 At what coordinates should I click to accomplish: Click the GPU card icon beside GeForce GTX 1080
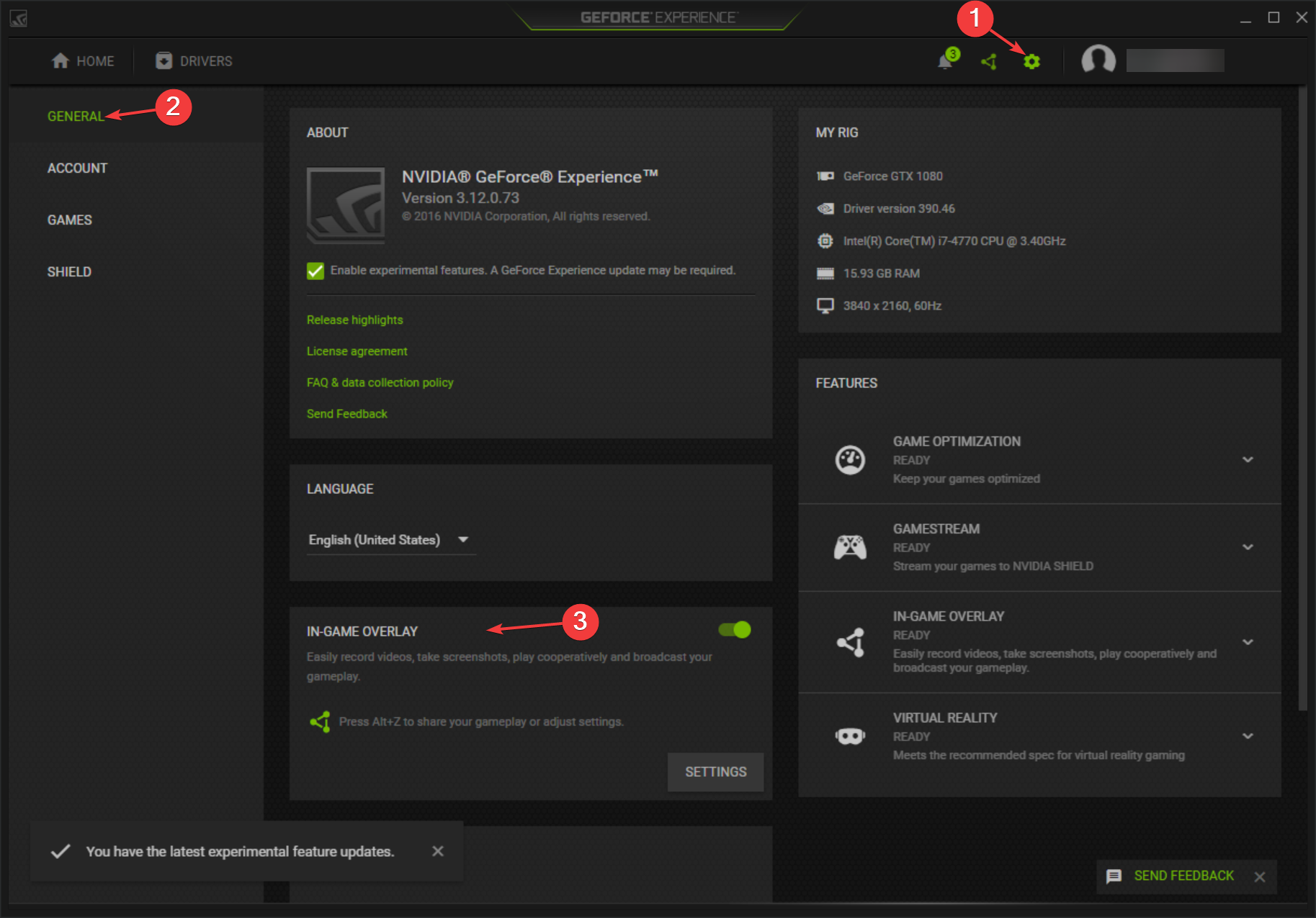coord(825,176)
